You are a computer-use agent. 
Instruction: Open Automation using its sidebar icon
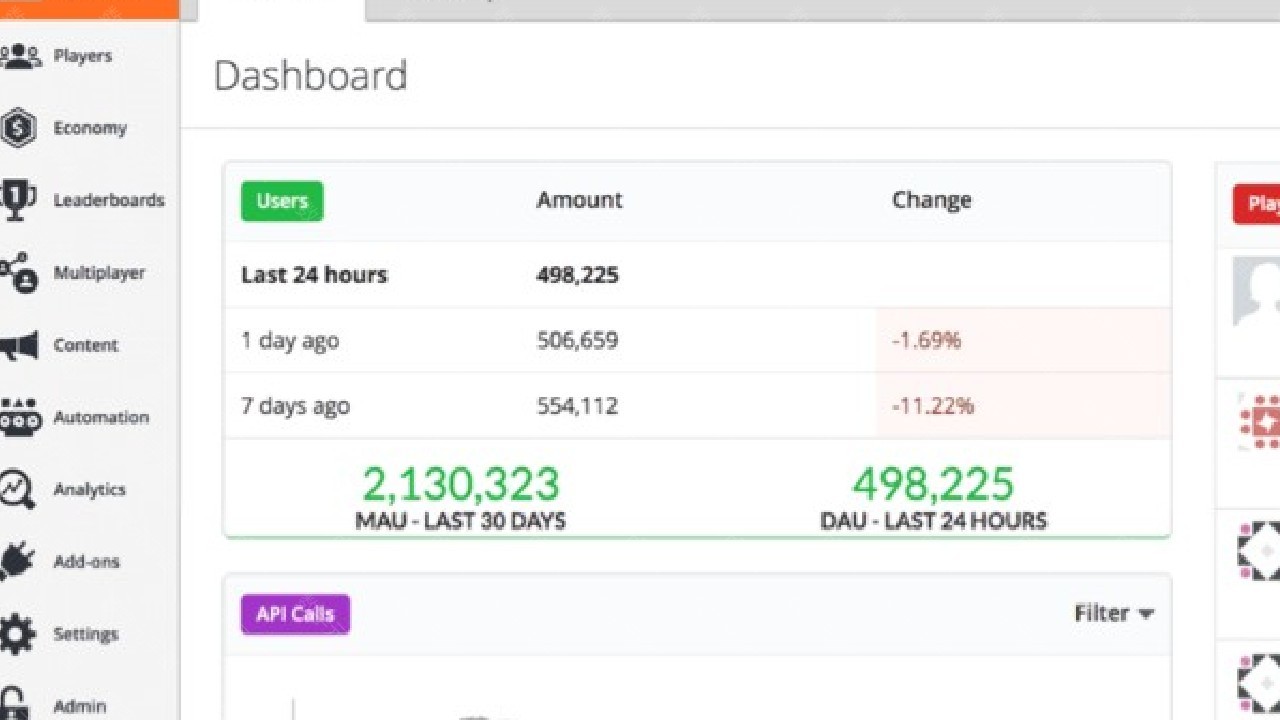coord(19,417)
